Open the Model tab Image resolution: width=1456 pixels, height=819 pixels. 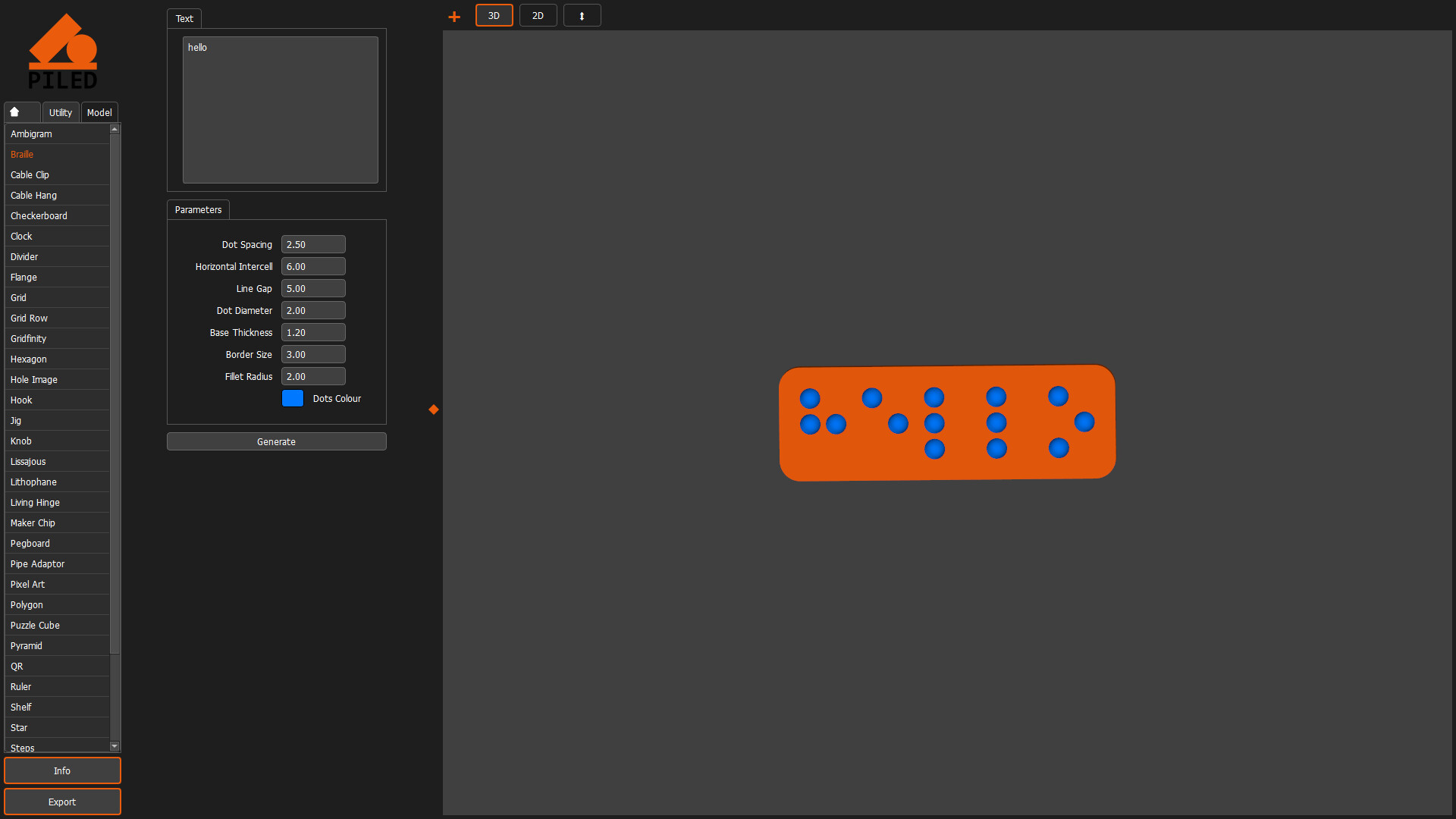(99, 111)
